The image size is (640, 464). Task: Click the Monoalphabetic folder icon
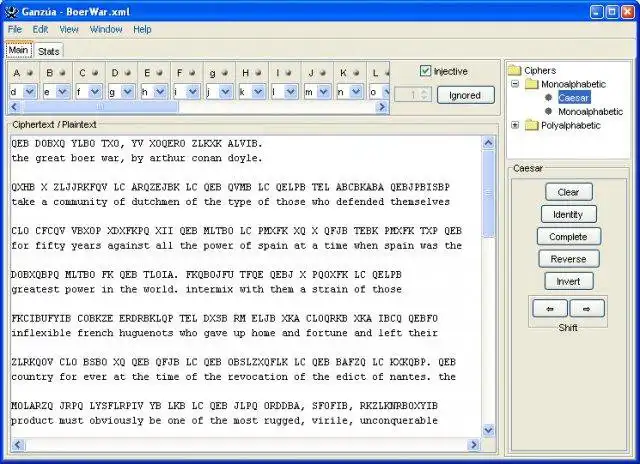pyautogui.click(x=532, y=84)
